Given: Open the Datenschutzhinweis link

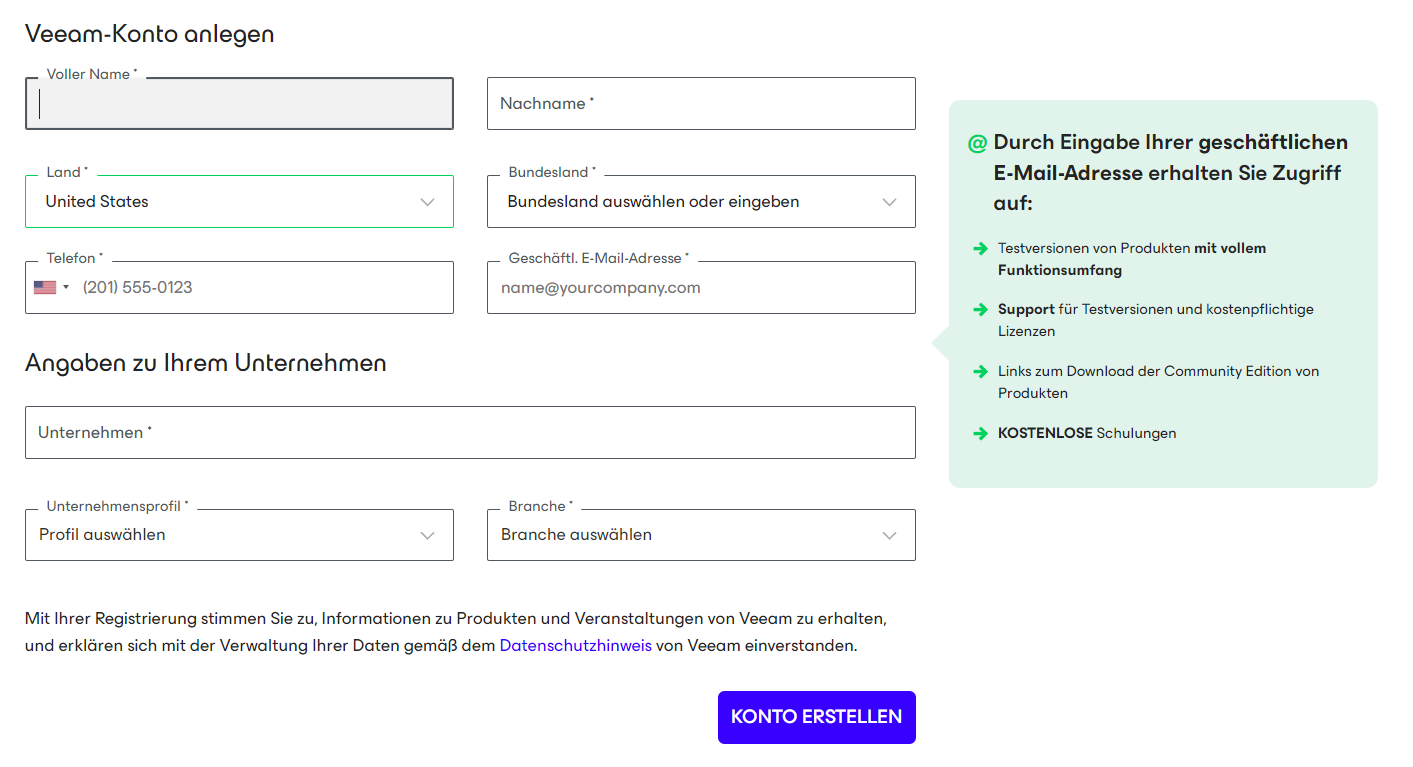Looking at the screenshot, I should click(576, 646).
